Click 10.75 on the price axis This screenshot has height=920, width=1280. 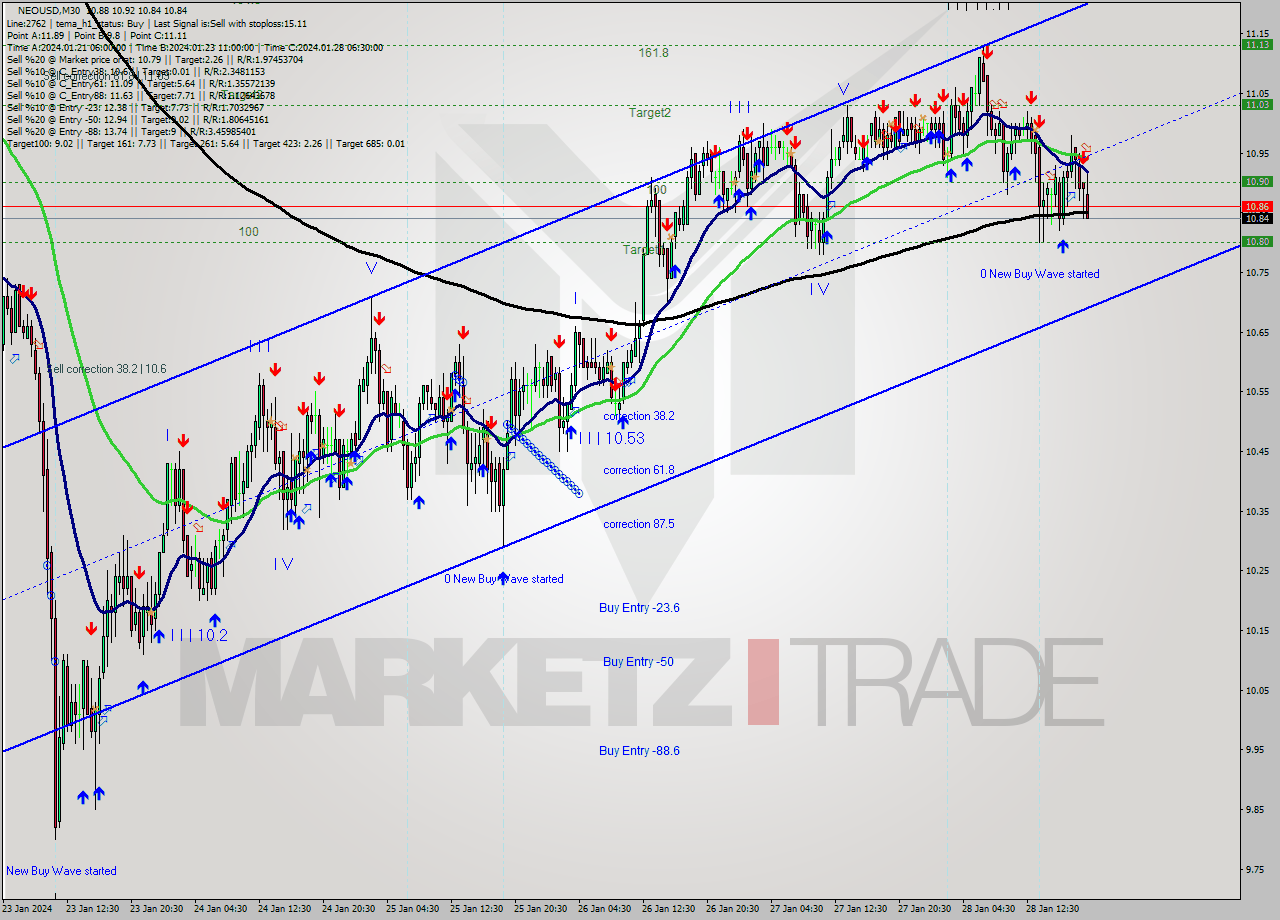[1256, 272]
